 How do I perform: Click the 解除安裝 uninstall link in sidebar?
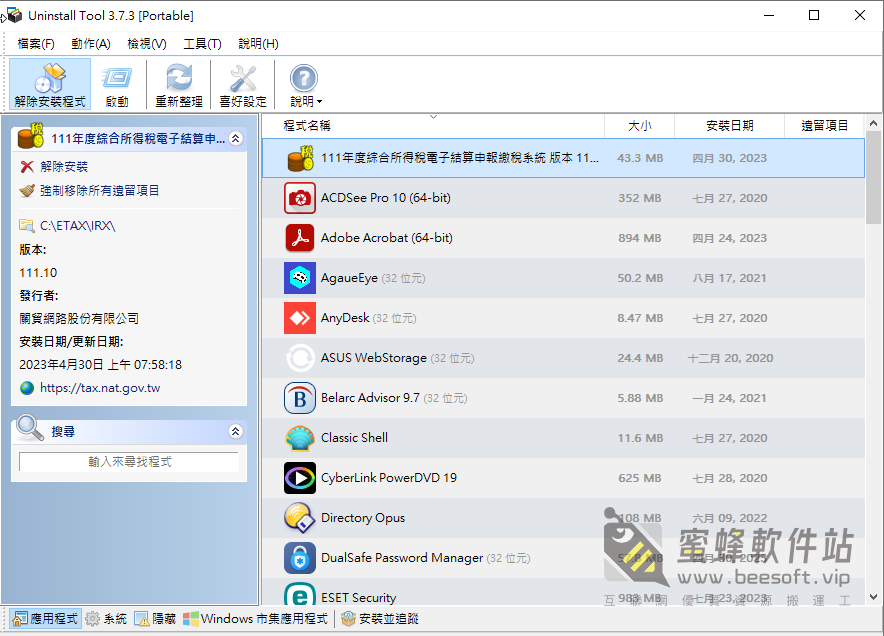pyautogui.click(x=64, y=167)
